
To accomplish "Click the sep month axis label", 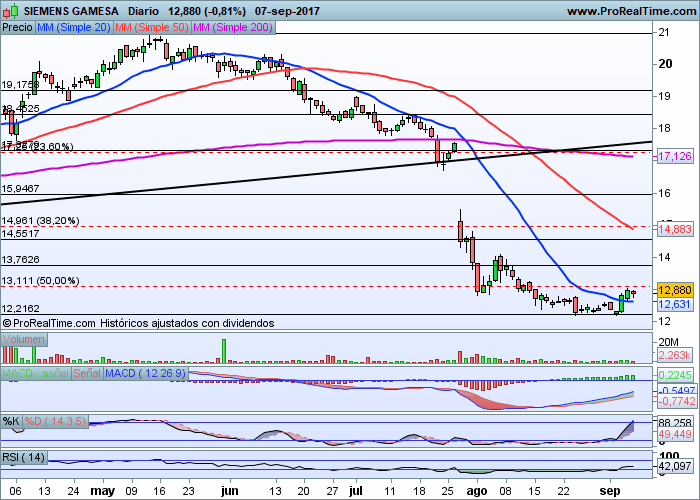I will click(609, 491).
